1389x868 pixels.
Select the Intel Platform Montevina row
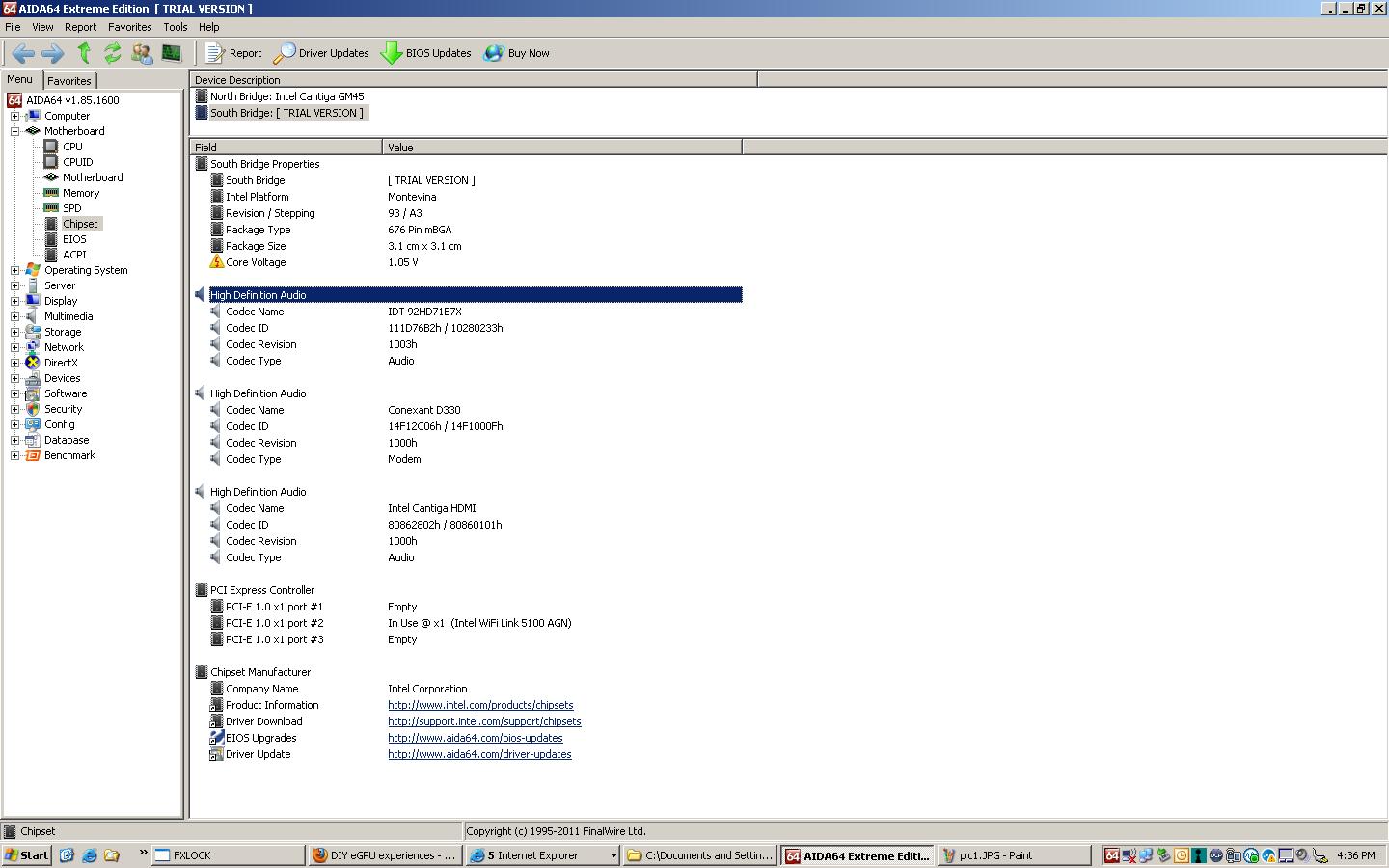pos(468,197)
